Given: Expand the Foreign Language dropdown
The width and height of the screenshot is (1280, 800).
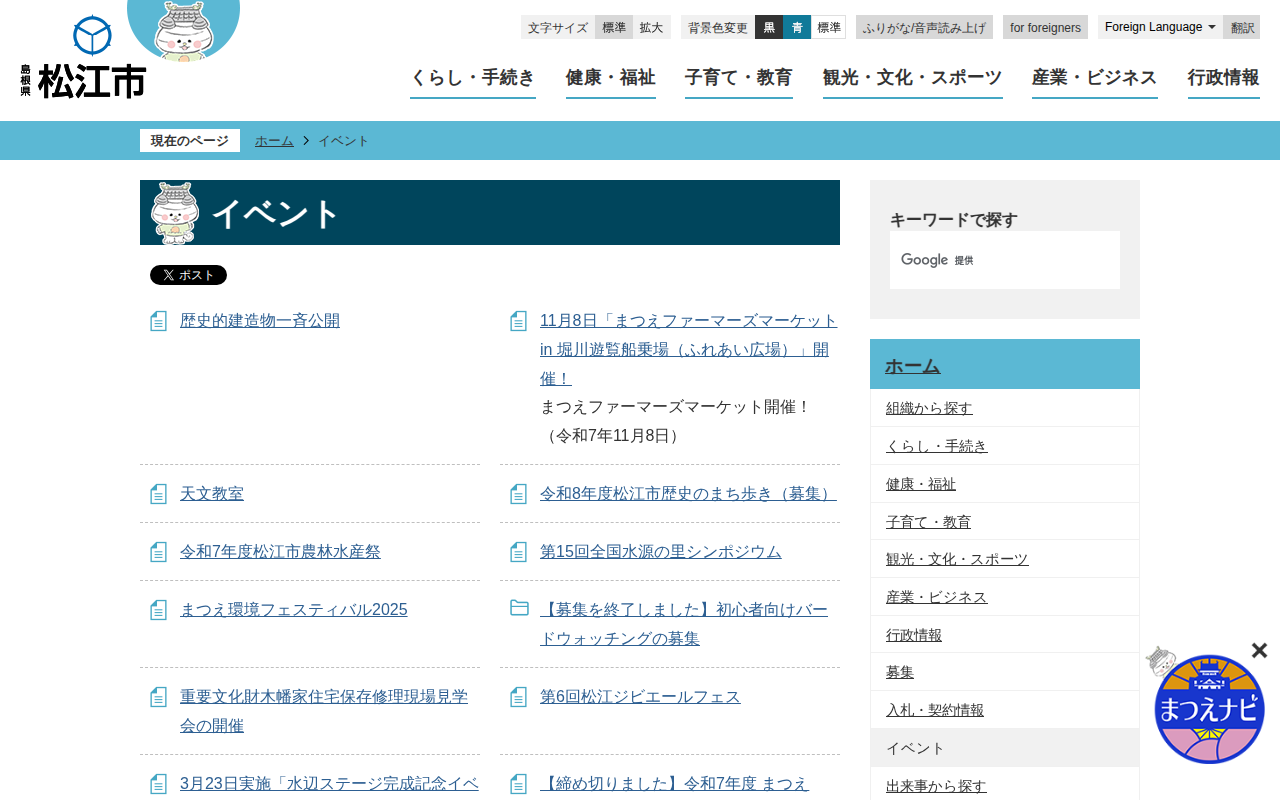Looking at the screenshot, I should tap(1160, 27).
